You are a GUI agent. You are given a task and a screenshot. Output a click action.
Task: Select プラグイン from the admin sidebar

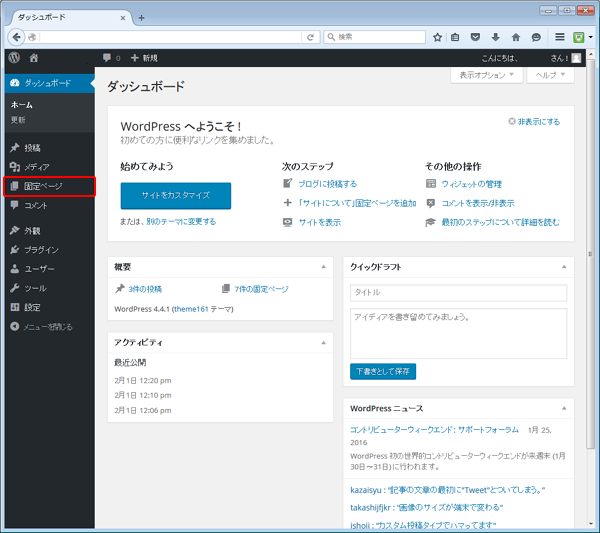tap(41, 250)
